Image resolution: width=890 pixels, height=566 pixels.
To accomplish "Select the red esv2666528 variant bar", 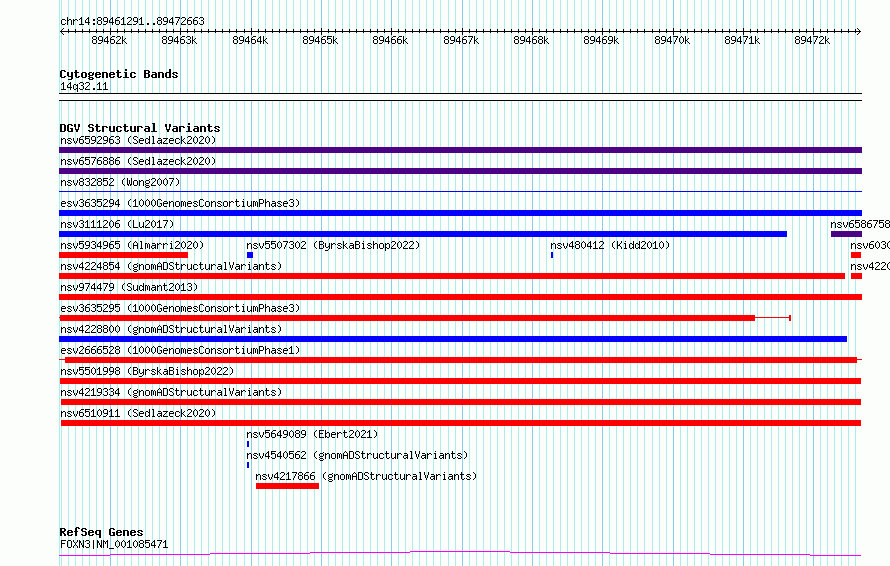I will (461, 360).
